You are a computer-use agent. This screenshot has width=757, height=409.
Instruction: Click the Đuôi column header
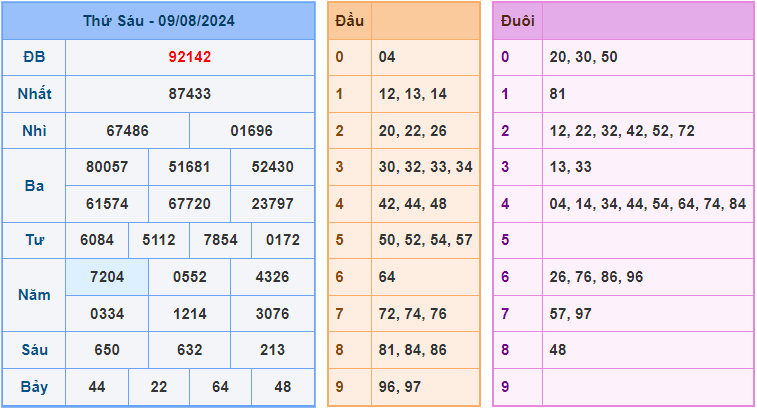pyautogui.click(x=516, y=21)
